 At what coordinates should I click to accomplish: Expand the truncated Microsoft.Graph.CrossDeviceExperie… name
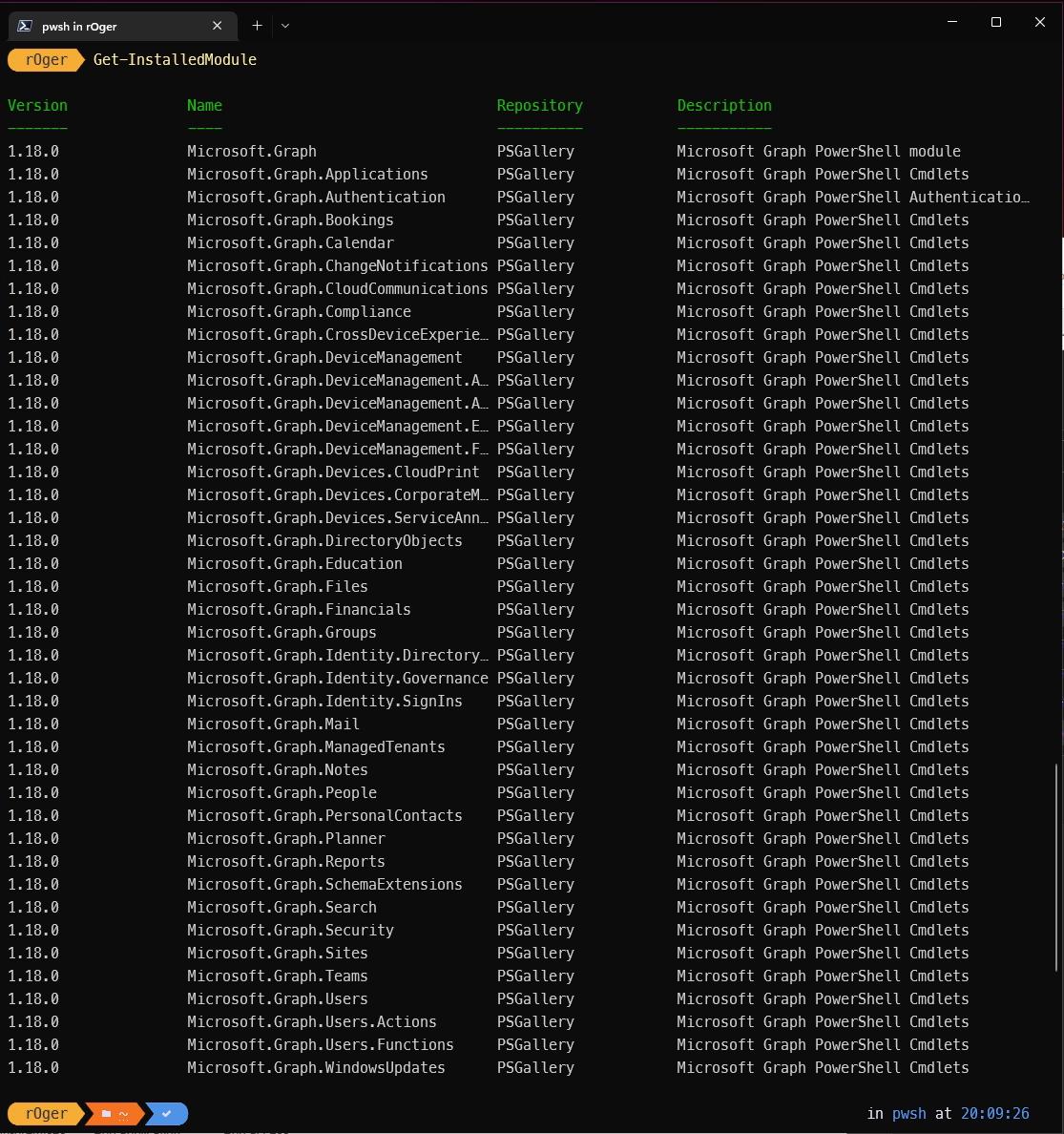(336, 334)
